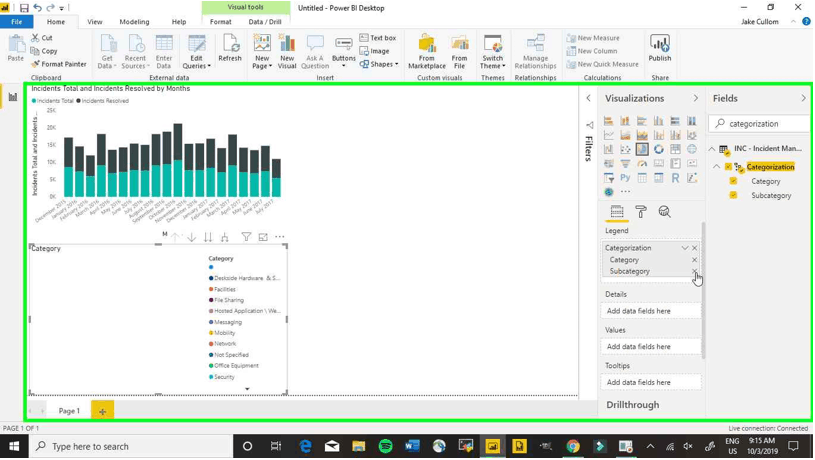Open the Help ribbon tab

[x=179, y=22]
